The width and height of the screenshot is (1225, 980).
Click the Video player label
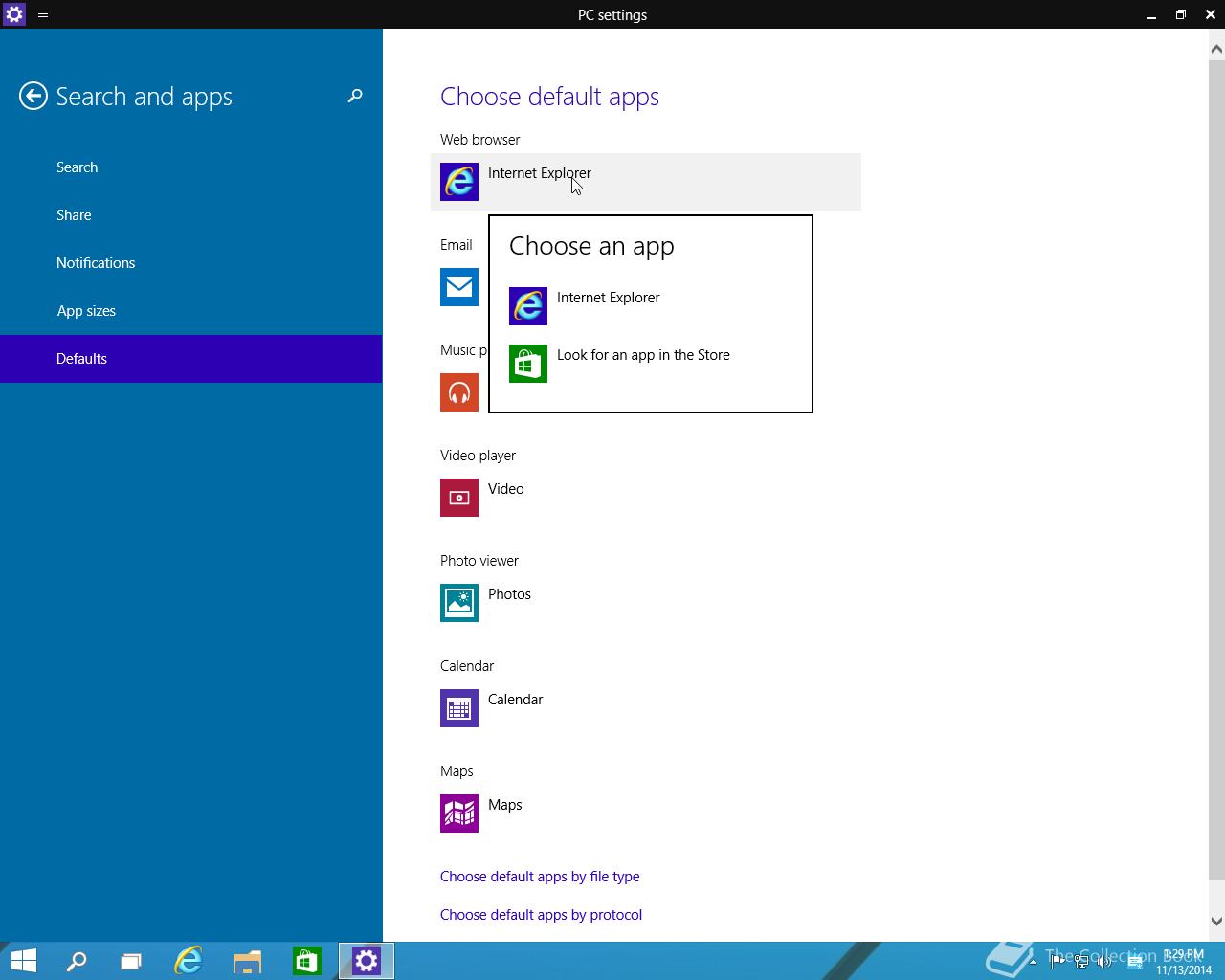pos(478,456)
